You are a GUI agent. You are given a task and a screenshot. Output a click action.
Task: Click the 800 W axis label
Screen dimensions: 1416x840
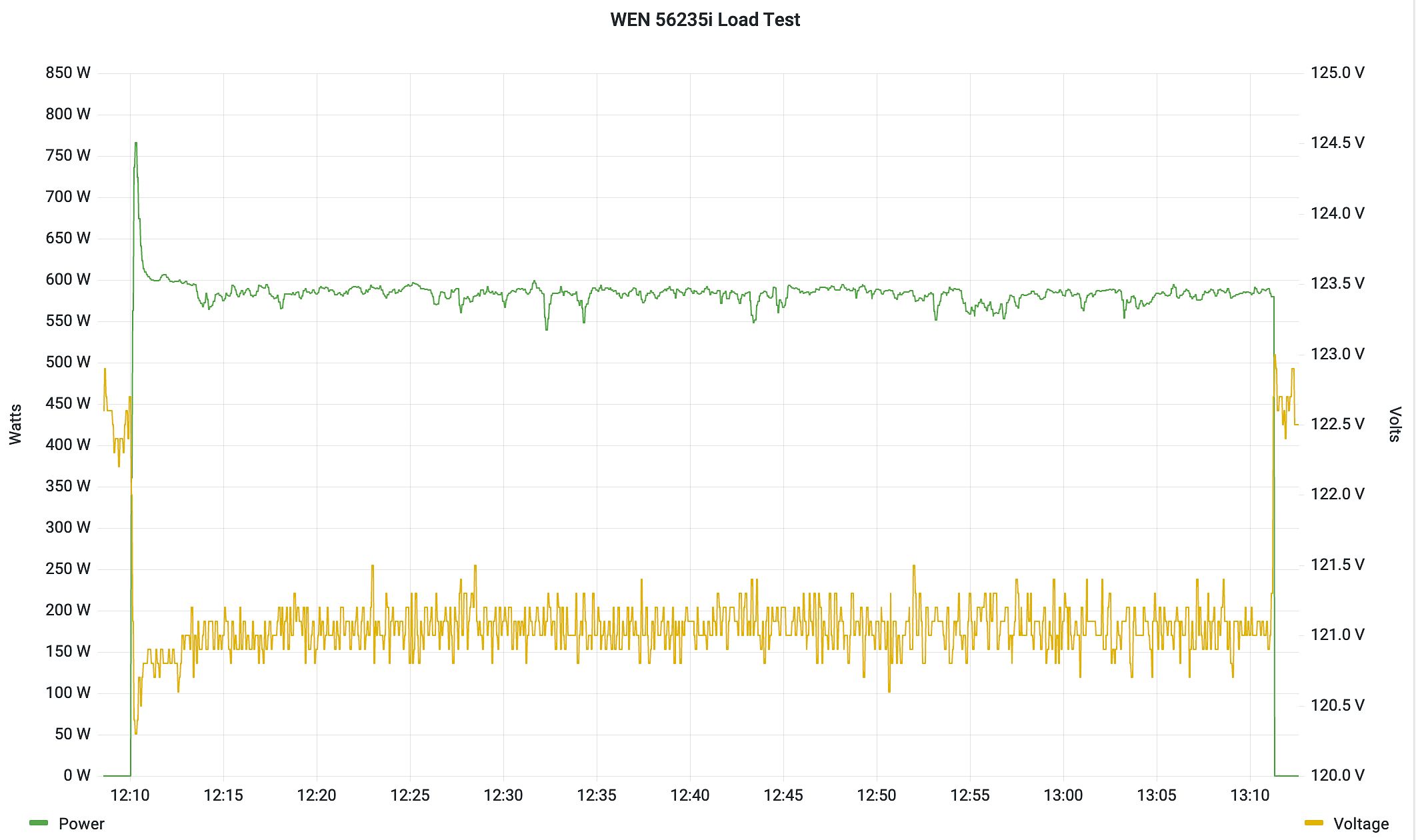click(68, 114)
